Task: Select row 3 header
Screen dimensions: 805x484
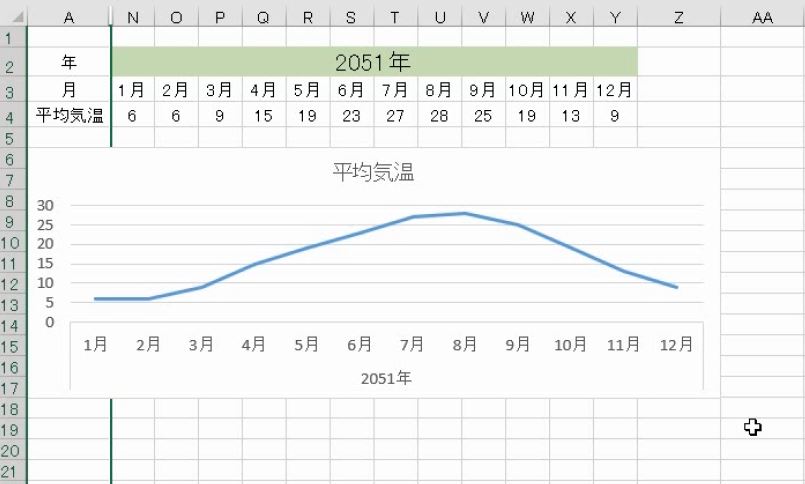Action: [13, 90]
